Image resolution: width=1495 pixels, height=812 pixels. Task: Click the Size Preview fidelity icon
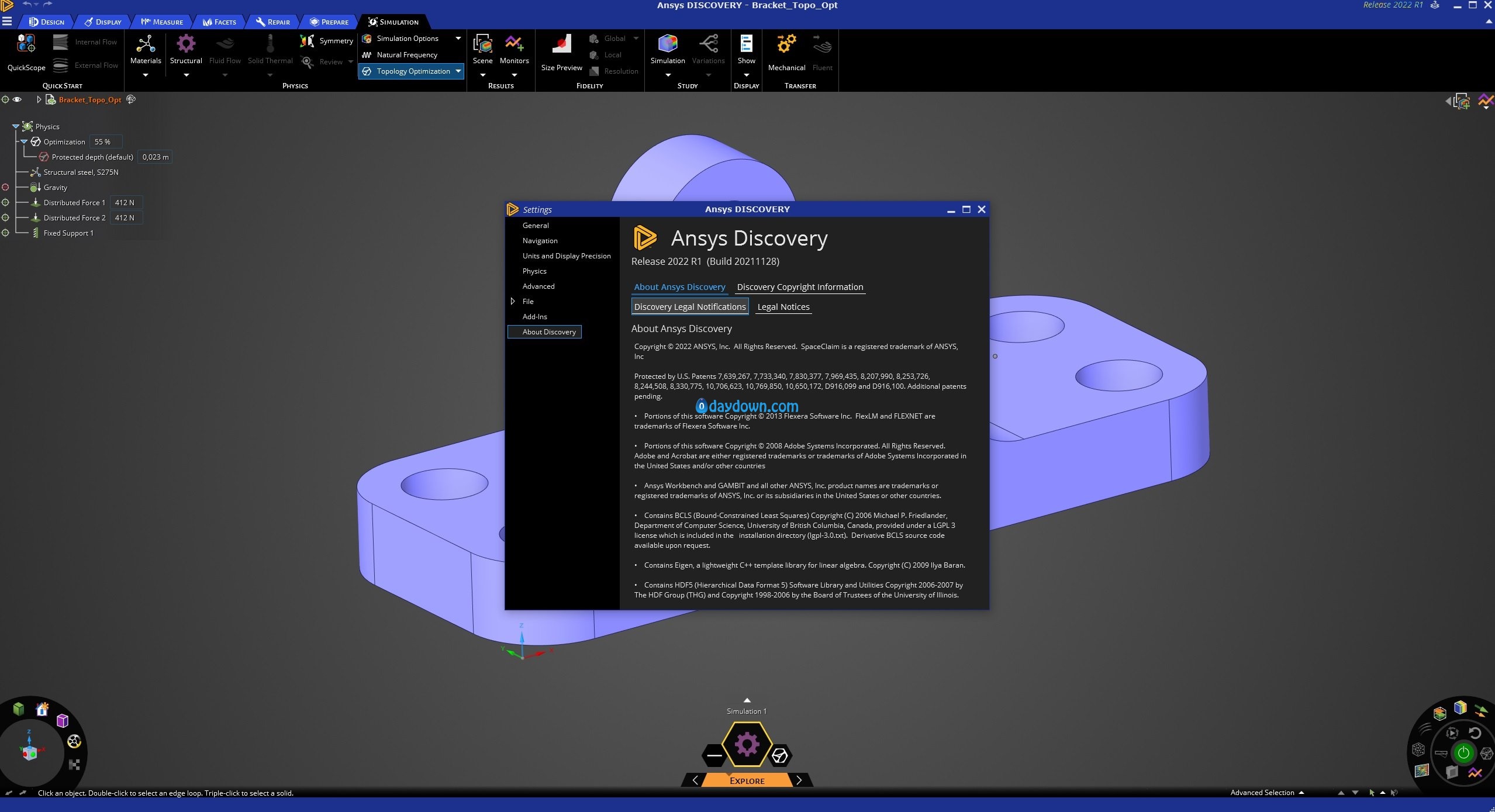[x=562, y=44]
